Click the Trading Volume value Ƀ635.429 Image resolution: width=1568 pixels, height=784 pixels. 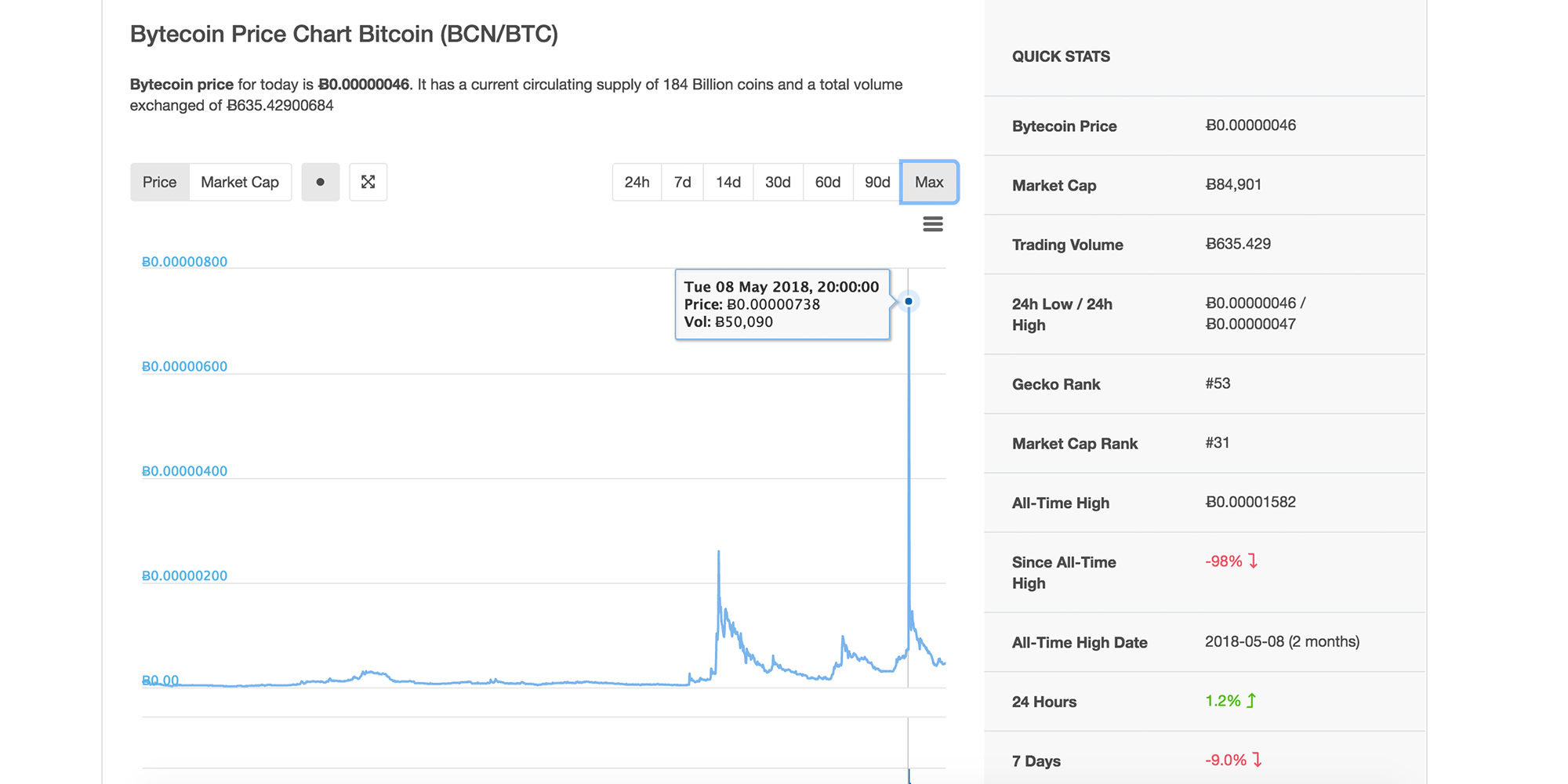1238,244
